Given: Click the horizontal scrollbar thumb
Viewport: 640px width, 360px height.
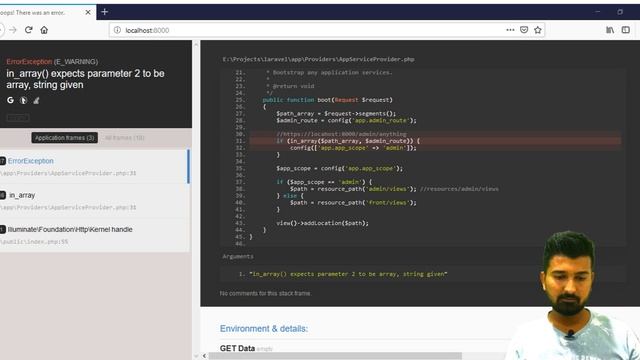Looking at the screenshot, I should [x=335, y=356].
